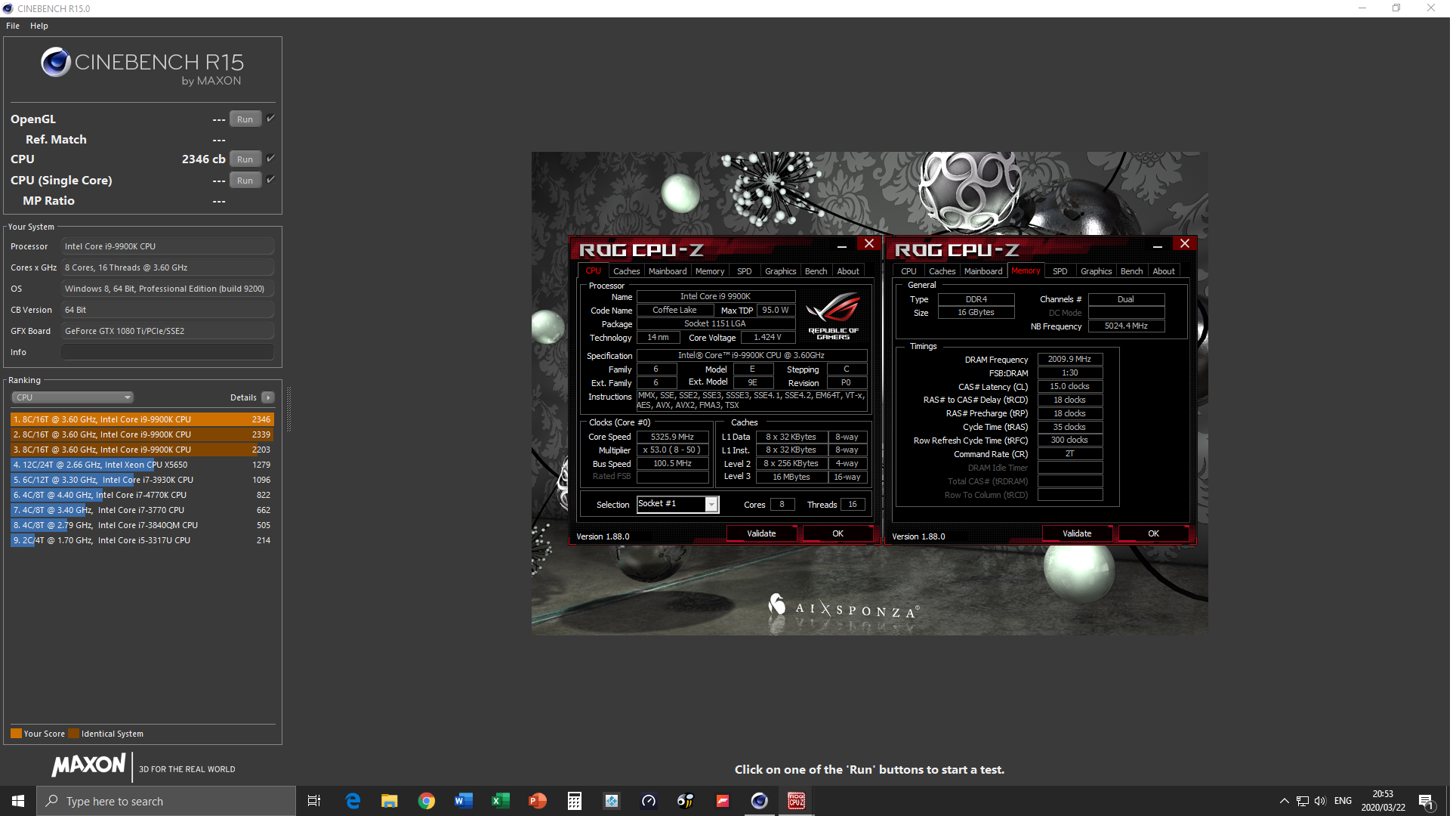Open the Calculator taskbar icon
Image resolution: width=1456 pixels, height=816 pixels.
tap(575, 801)
